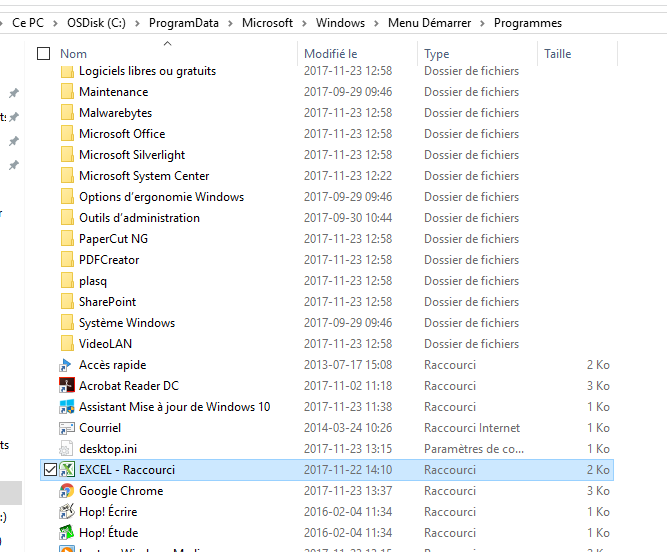The height and width of the screenshot is (552, 667).
Task: Click the Accès rapide date 2013-07-17 15:08
Action: 348,365
